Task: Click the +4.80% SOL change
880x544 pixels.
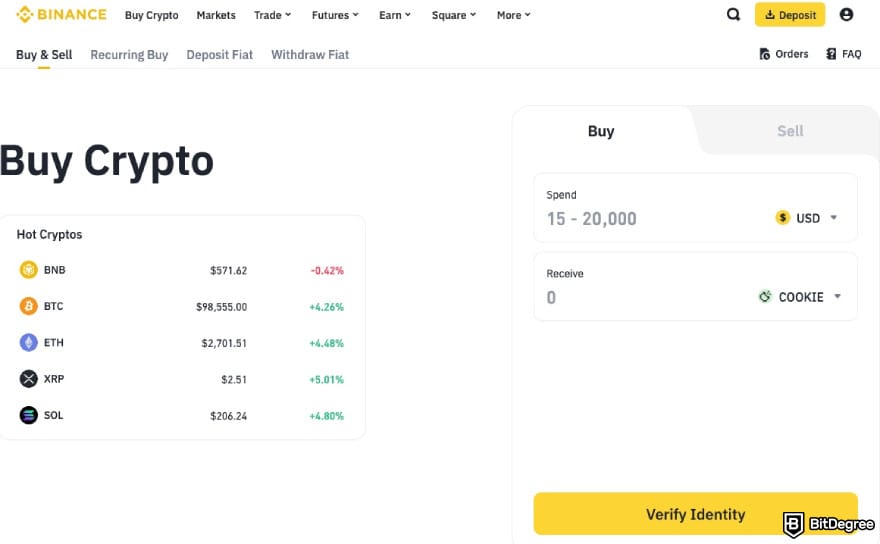Action: (327, 416)
